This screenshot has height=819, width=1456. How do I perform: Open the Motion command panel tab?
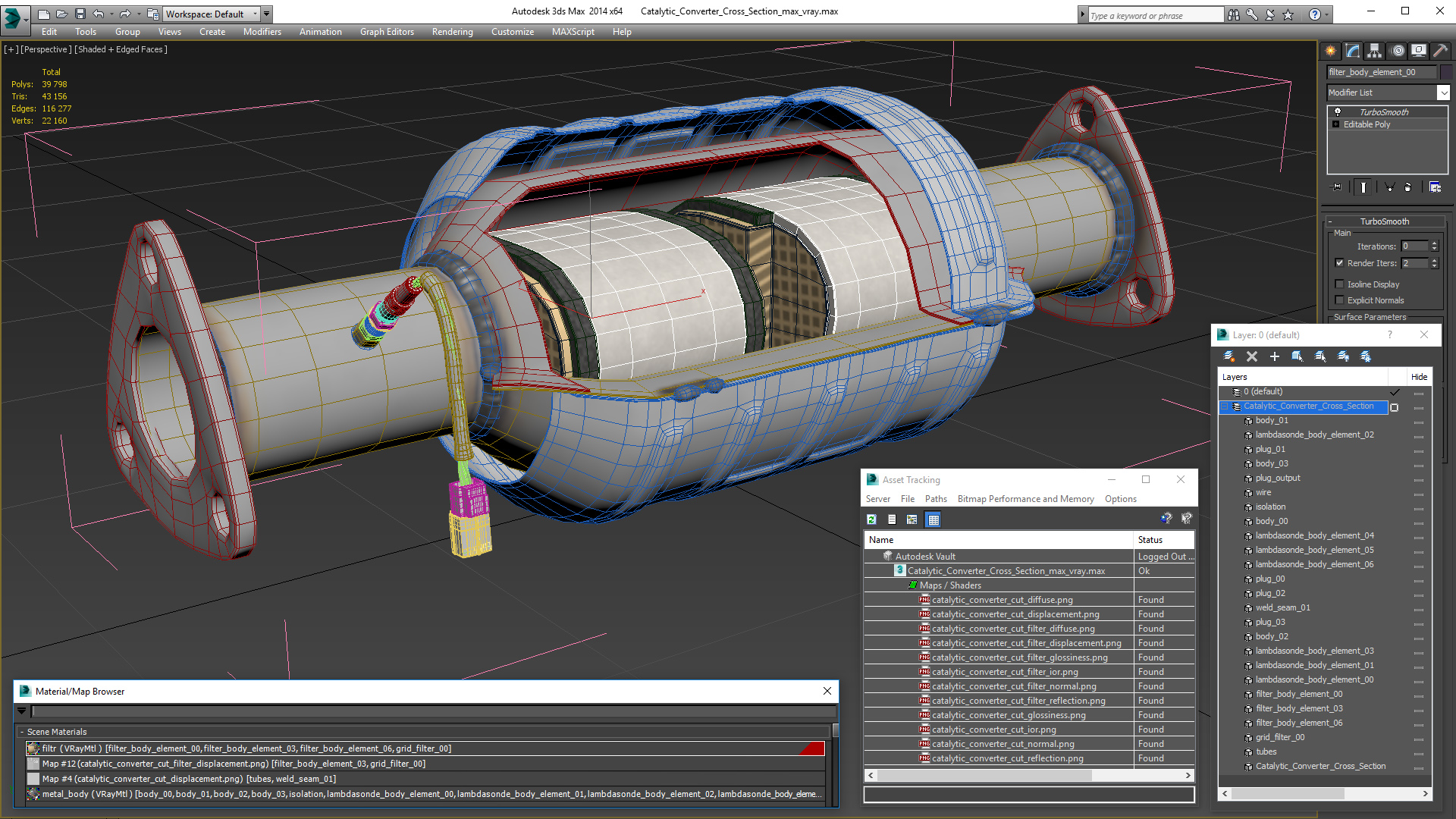(1398, 51)
